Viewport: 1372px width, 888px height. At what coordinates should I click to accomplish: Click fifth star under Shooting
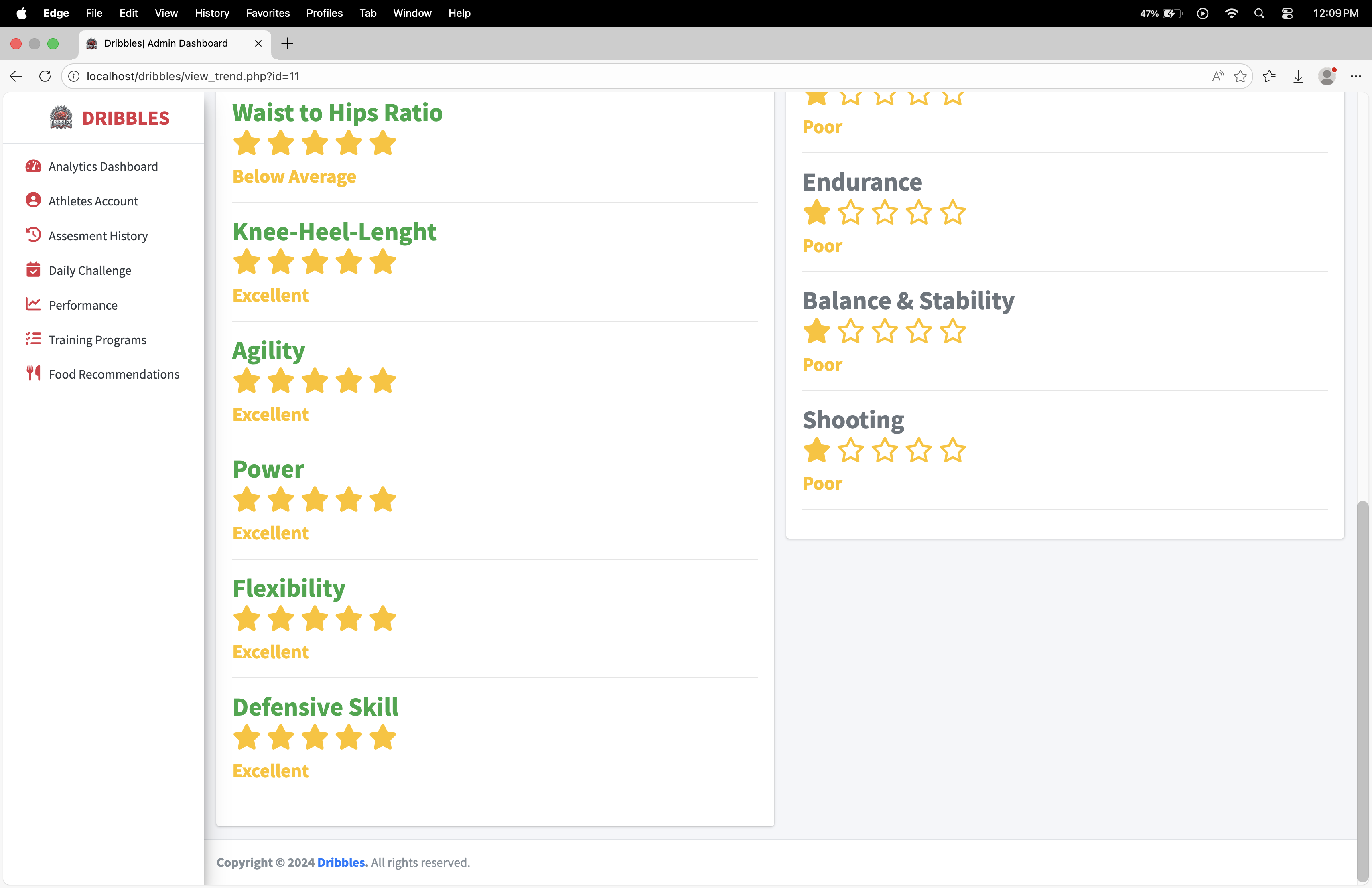coord(952,451)
